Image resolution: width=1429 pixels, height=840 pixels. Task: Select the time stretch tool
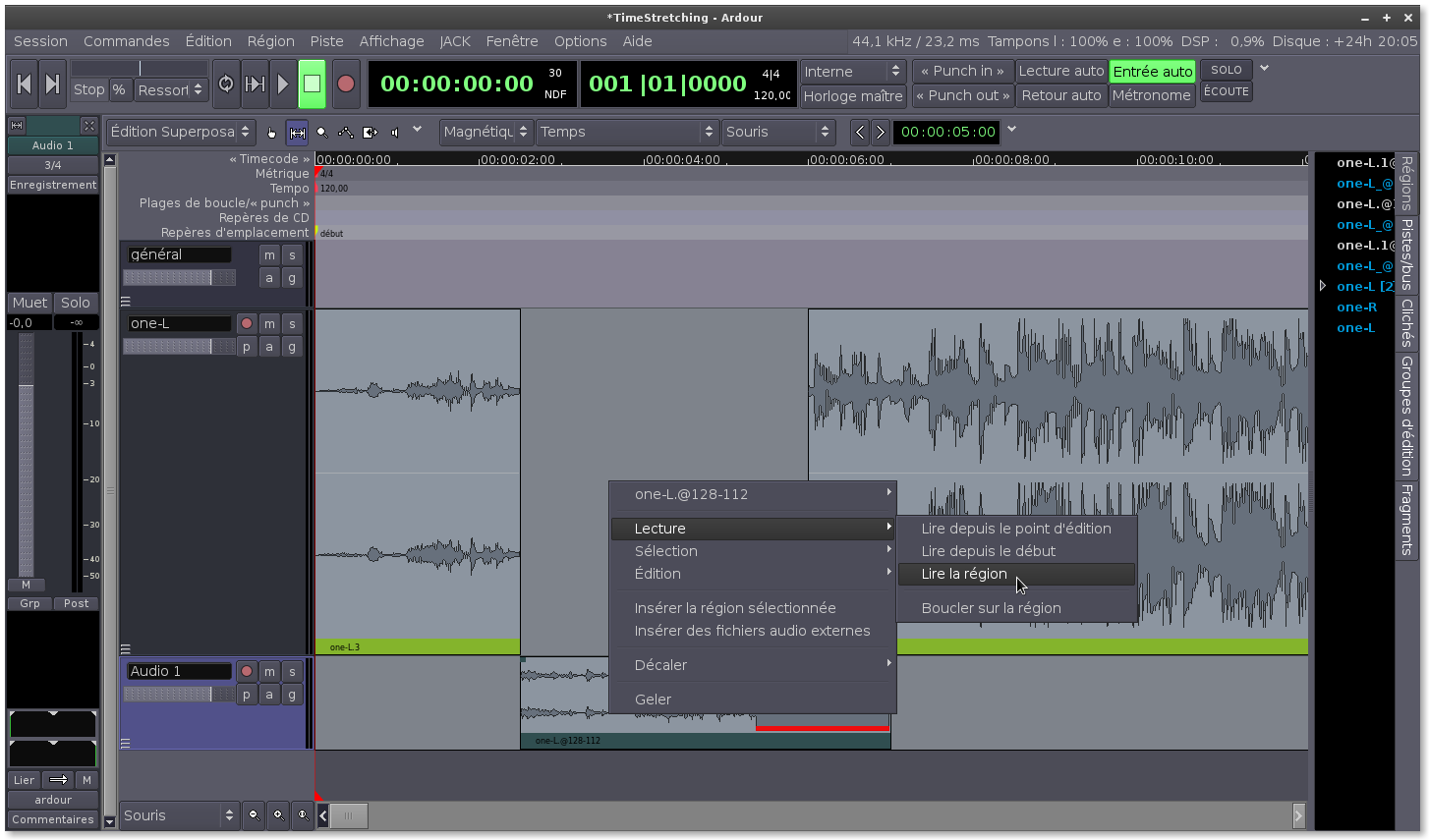[371, 132]
